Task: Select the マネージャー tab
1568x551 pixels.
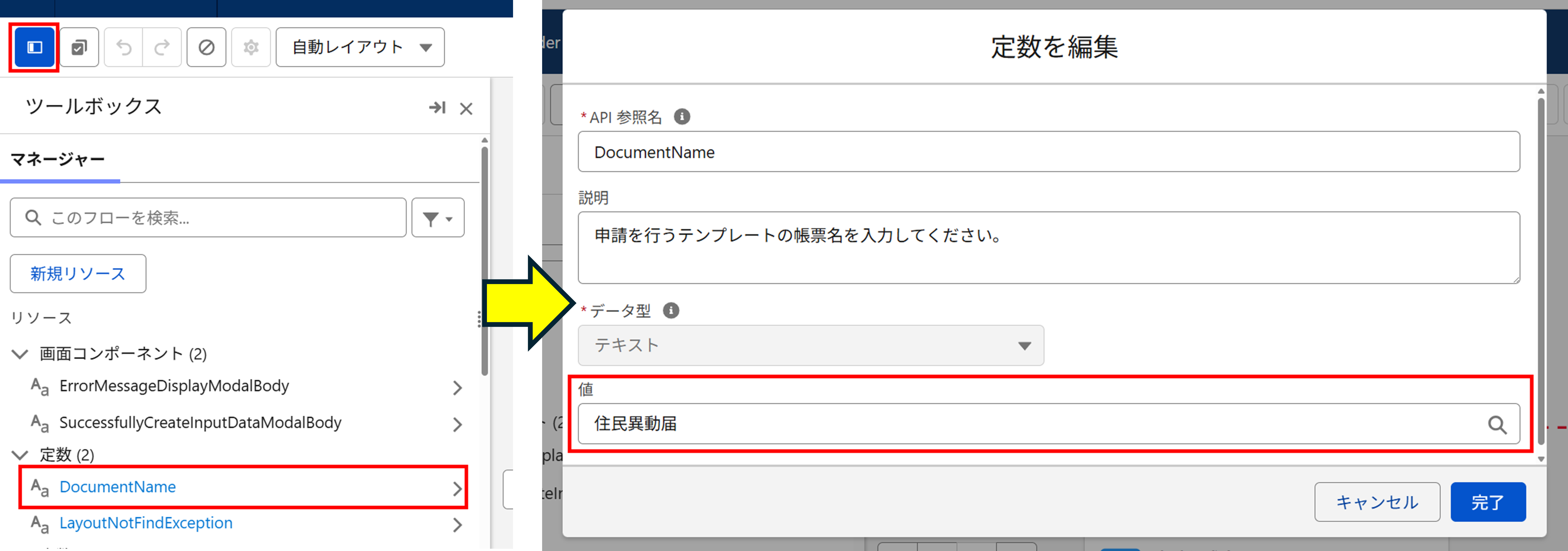Action: (x=58, y=159)
